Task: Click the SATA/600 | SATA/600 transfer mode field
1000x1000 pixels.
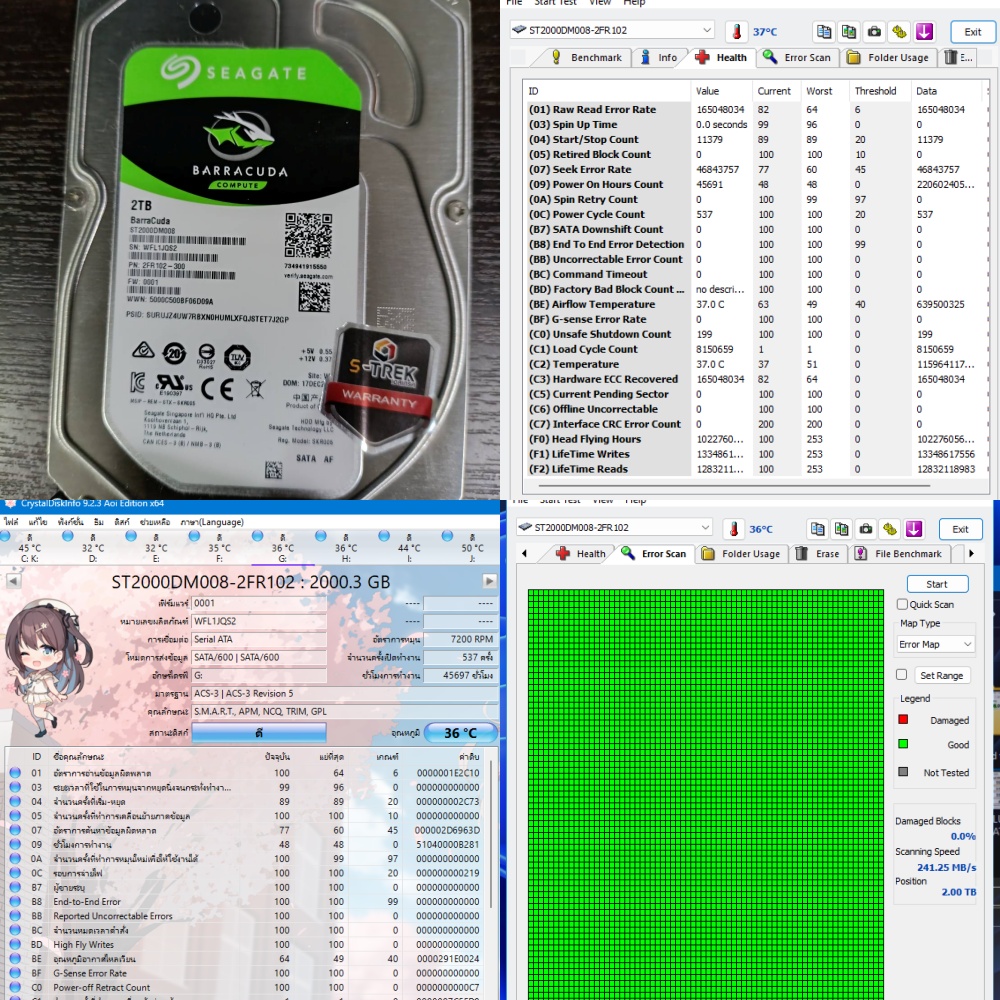Action: click(x=259, y=658)
